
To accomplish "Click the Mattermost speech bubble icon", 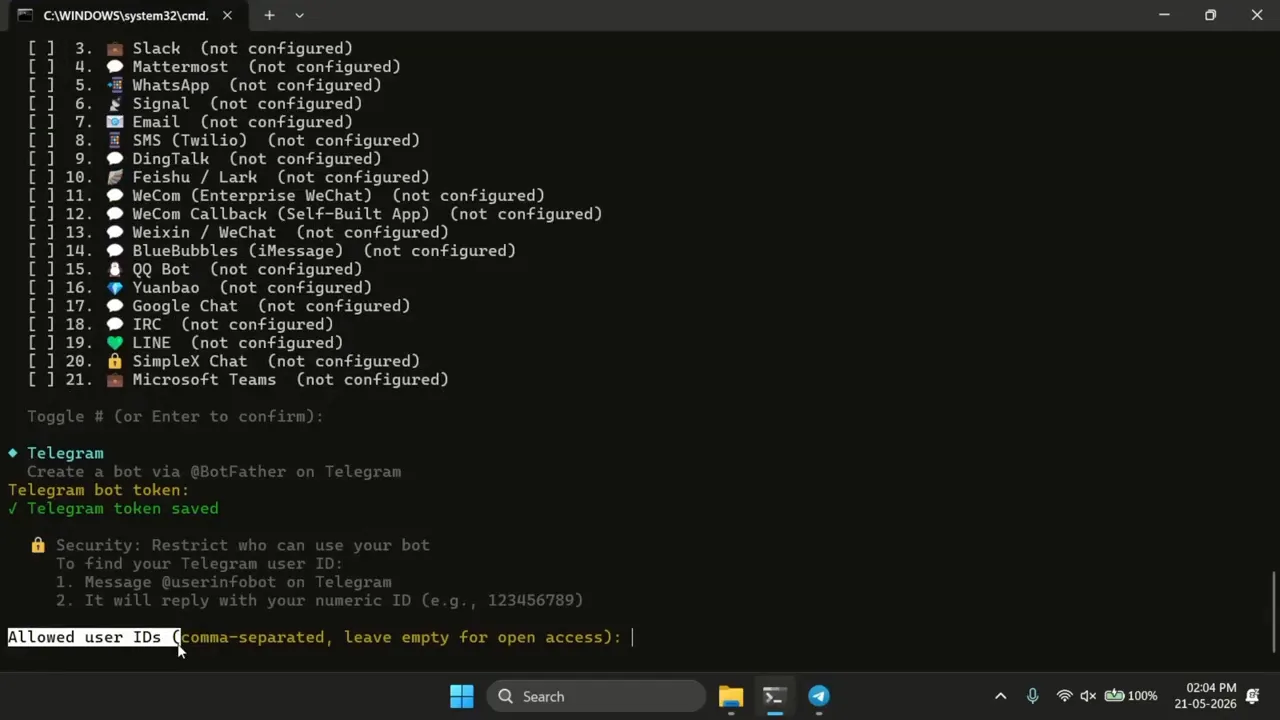I will (115, 67).
